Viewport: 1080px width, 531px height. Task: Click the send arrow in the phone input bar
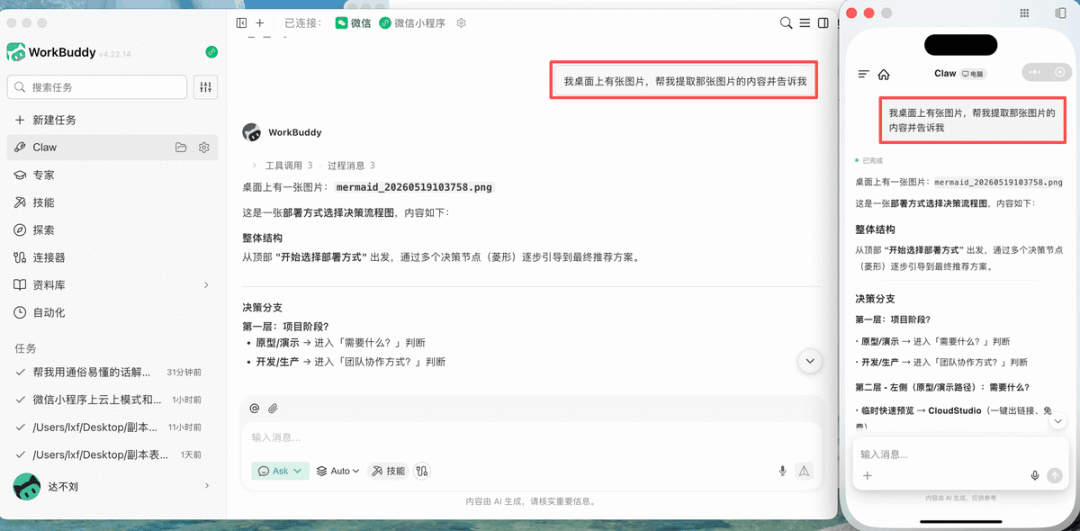pos(1055,475)
